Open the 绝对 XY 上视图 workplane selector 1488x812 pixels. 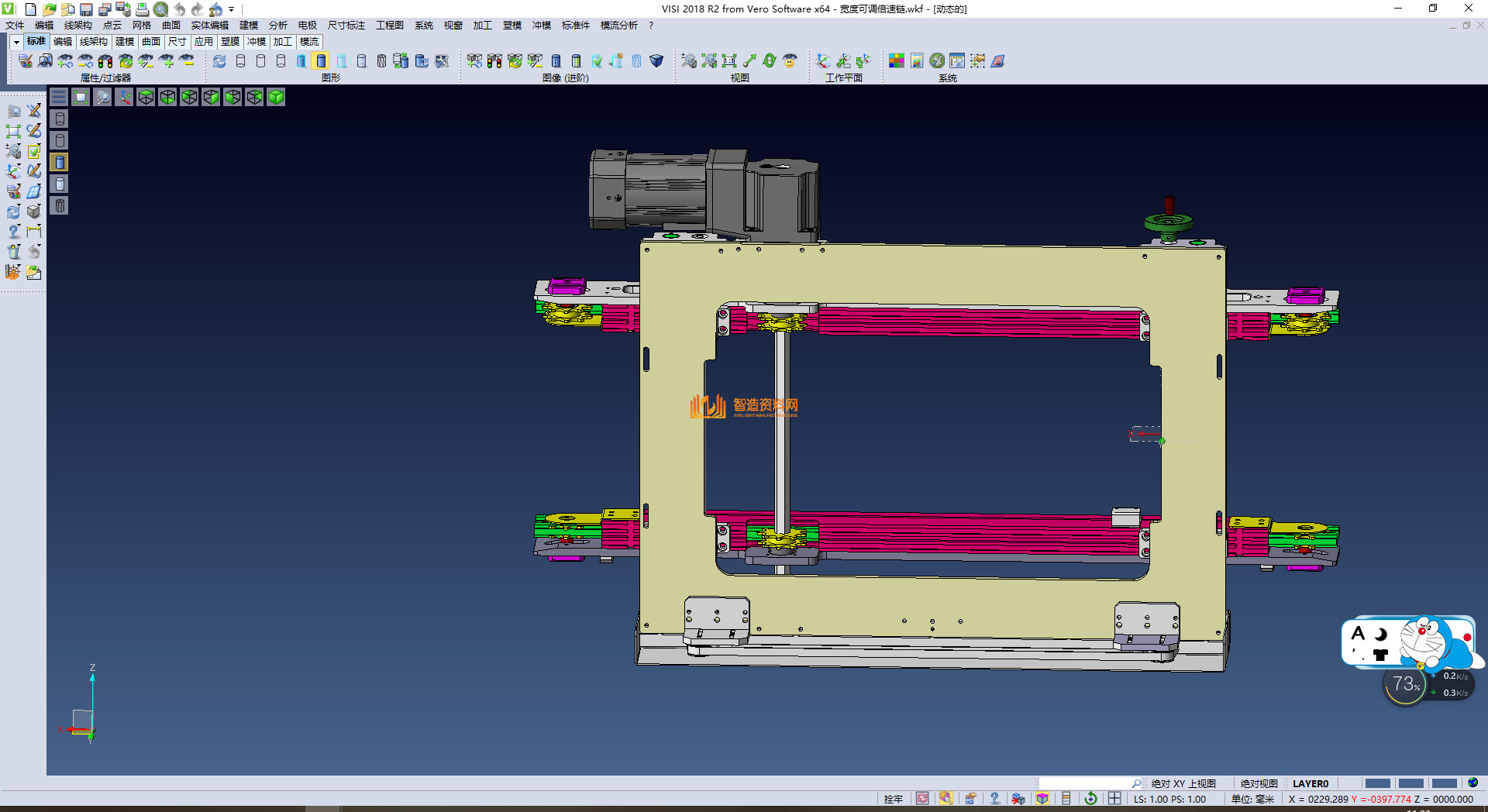[x=1183, y=783]
